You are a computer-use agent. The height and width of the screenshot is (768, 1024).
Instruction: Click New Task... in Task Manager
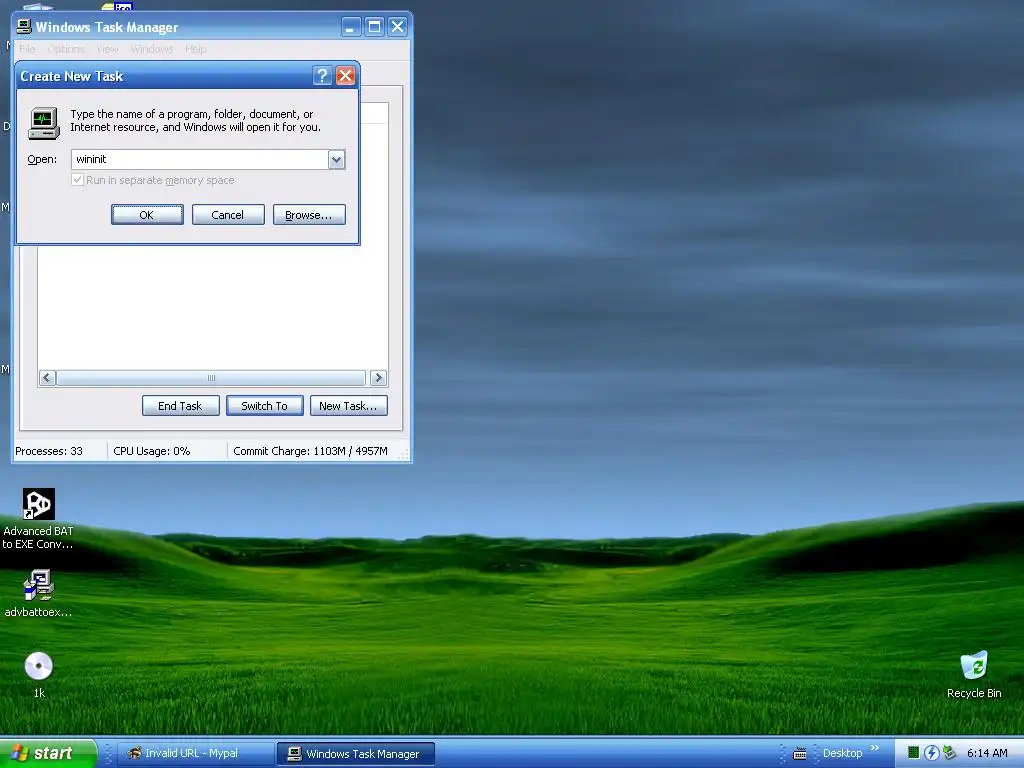pos(349,406)
